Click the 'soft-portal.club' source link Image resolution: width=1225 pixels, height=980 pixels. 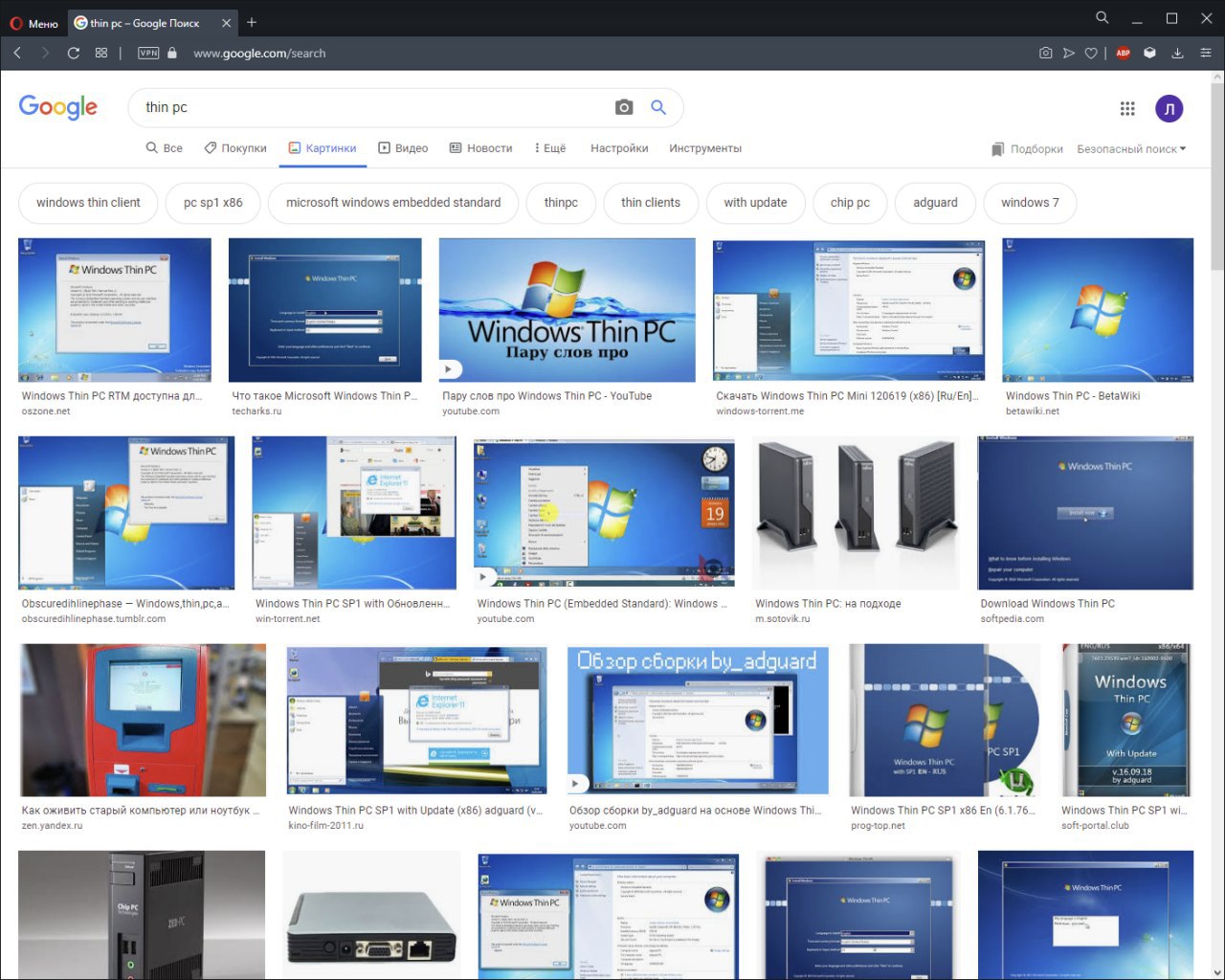1095,826
